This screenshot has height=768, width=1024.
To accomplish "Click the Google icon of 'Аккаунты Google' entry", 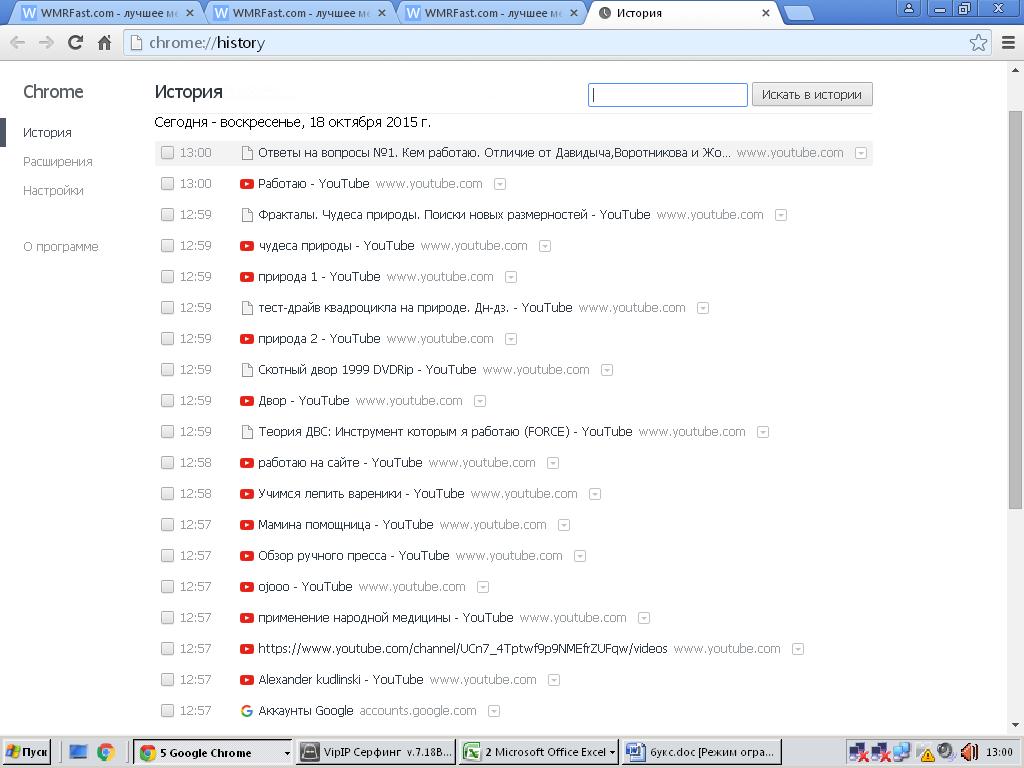I will [x=247, y=711].
